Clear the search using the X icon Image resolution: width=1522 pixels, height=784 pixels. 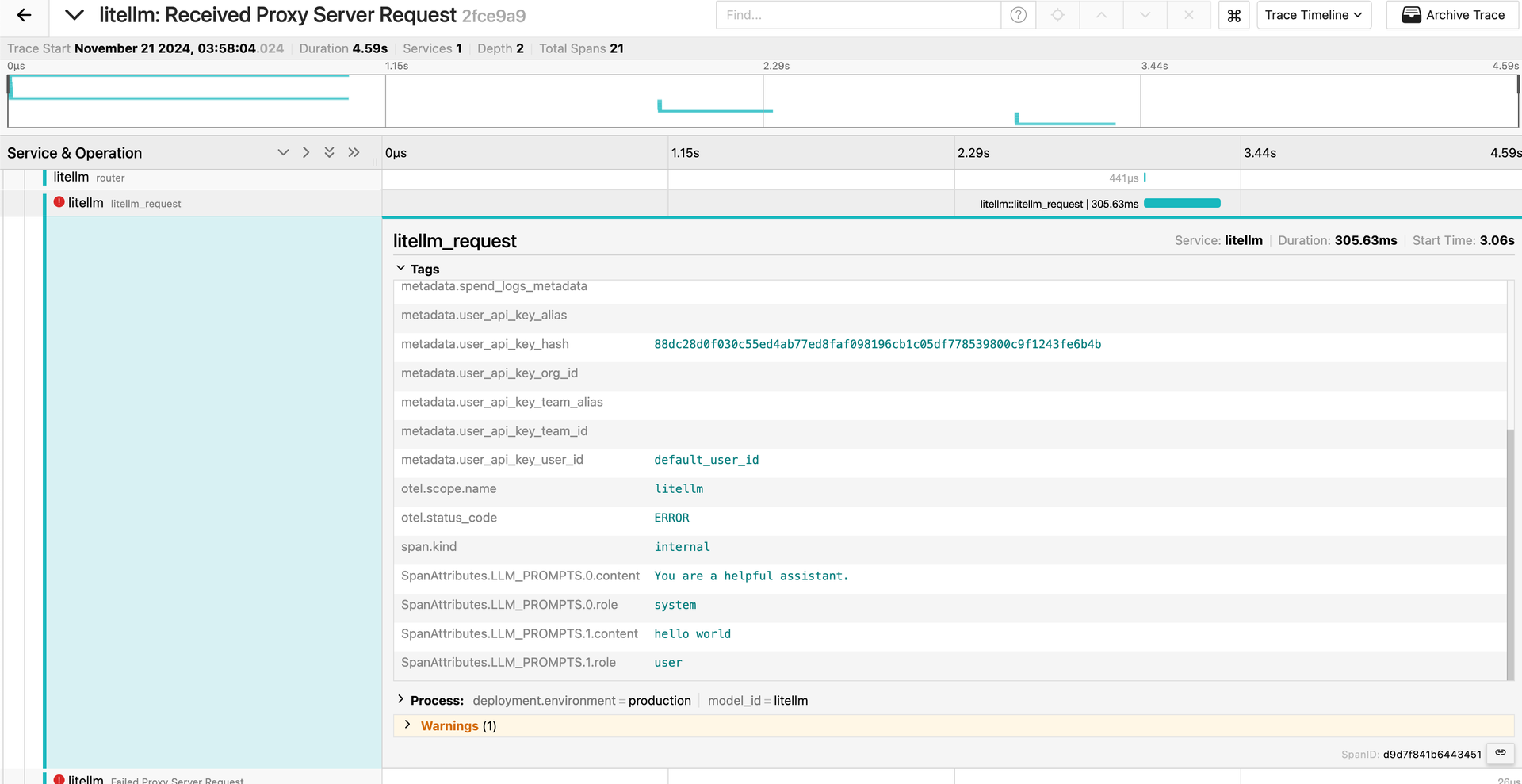click(1188, 15)
